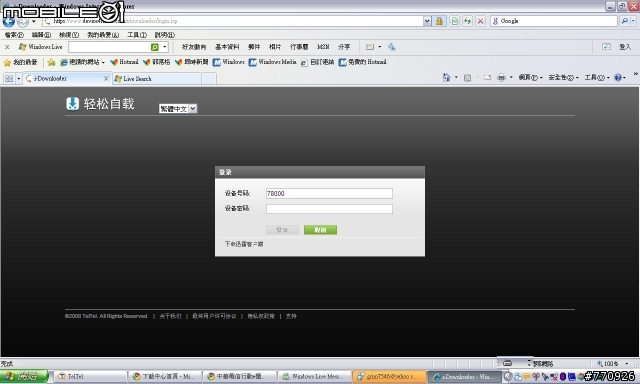
Task: Click the browser Back arrow button
Action: click(8, 21)
